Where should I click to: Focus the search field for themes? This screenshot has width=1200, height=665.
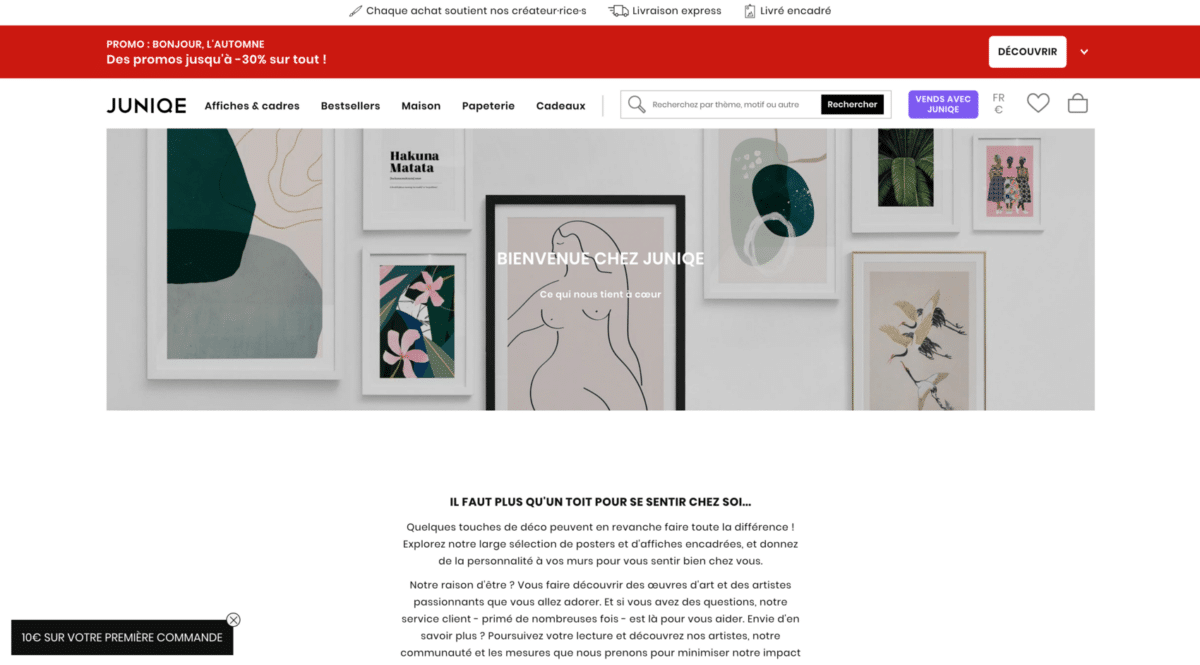point(735,104)
